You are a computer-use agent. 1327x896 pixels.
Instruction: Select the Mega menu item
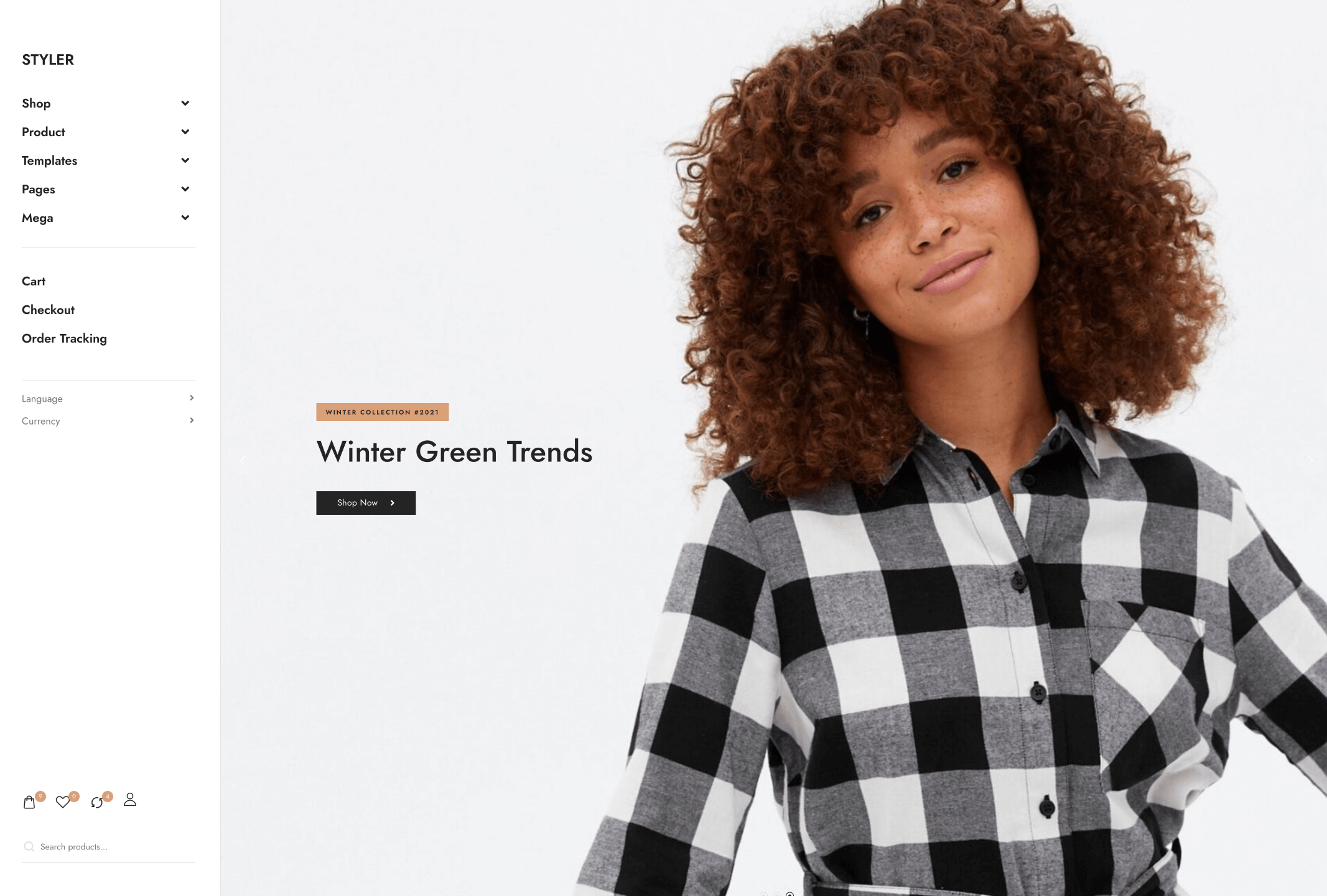point(37,217)
